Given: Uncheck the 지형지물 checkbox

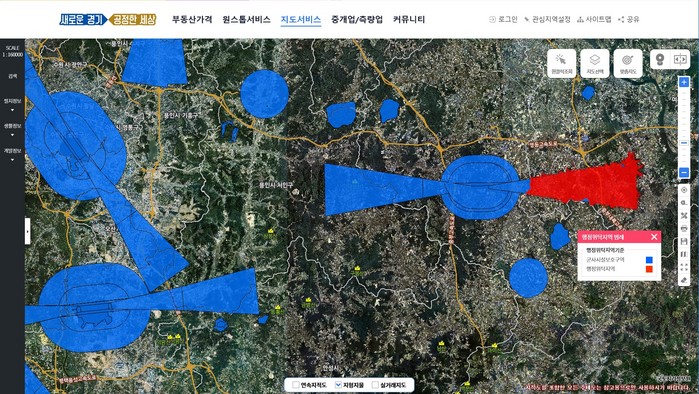Looking at the screenshot, I should pyautogui.click(x=338, y=385).
